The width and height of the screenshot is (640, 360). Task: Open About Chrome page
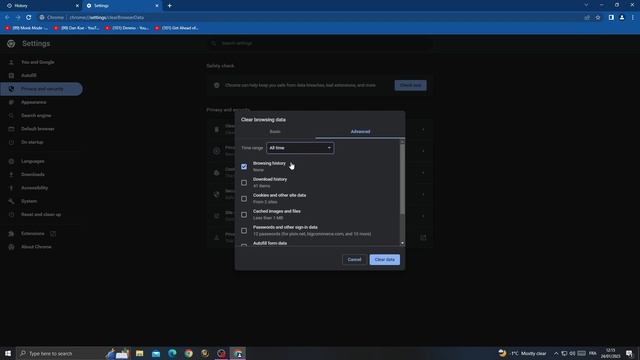[36, 247]
